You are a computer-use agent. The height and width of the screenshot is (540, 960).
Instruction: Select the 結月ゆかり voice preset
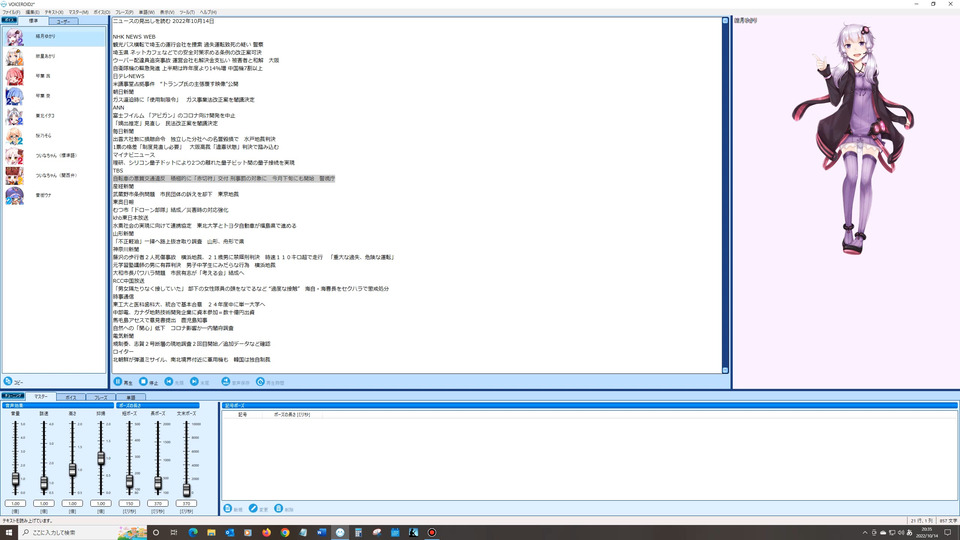pos(54,37)
